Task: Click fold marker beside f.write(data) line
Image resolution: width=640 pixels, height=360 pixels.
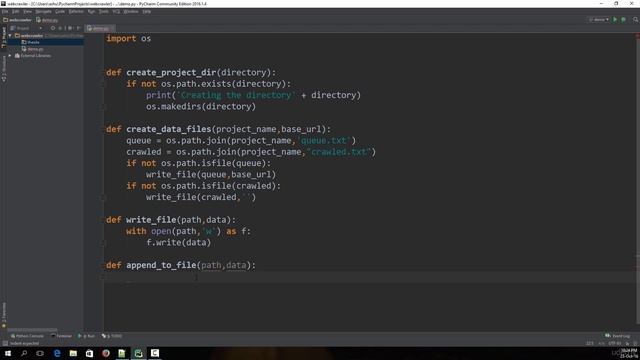Action: pyautogui.click(x=103, y=243)
